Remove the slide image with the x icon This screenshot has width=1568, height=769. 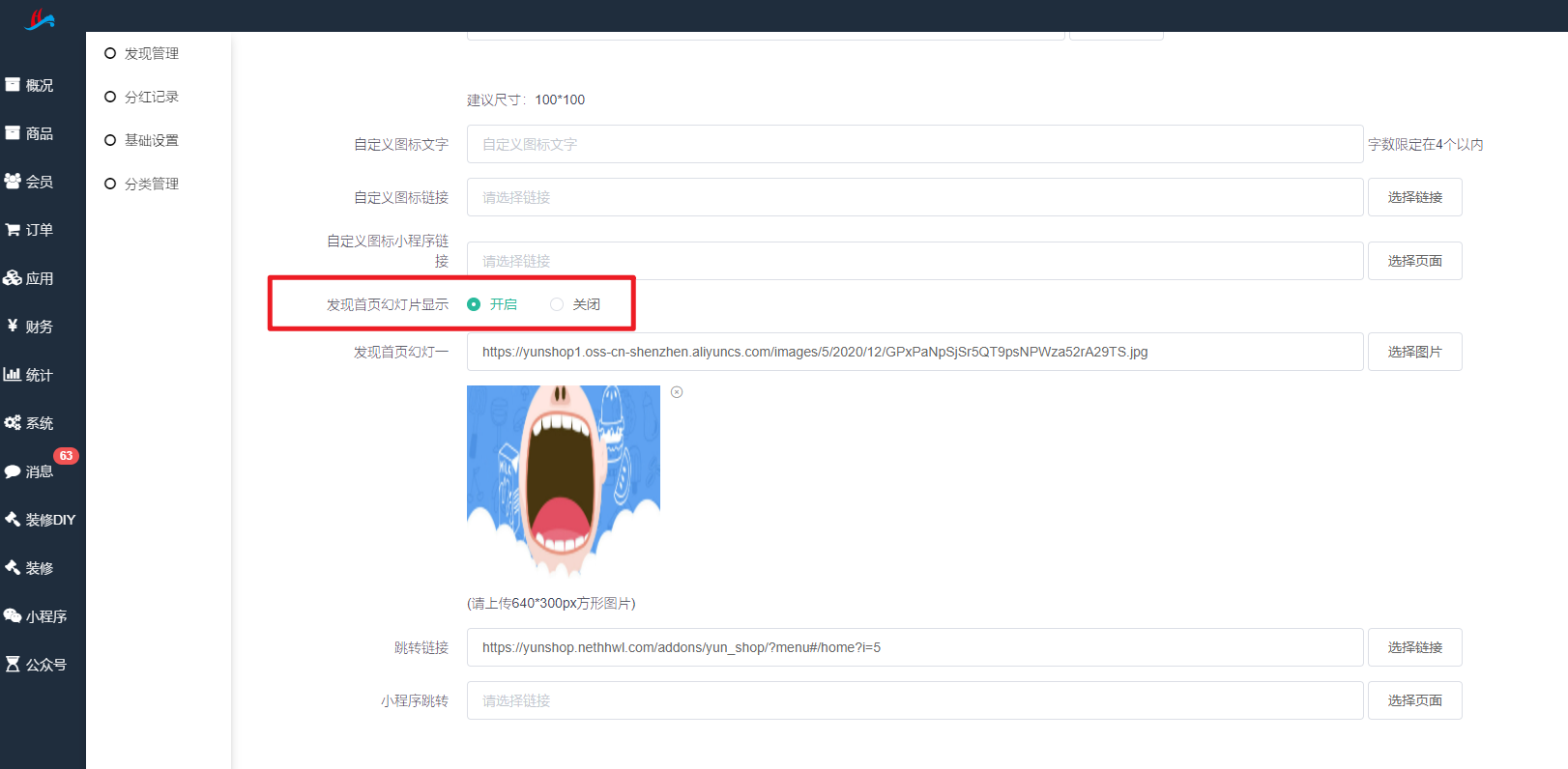(x=677, y=392)
